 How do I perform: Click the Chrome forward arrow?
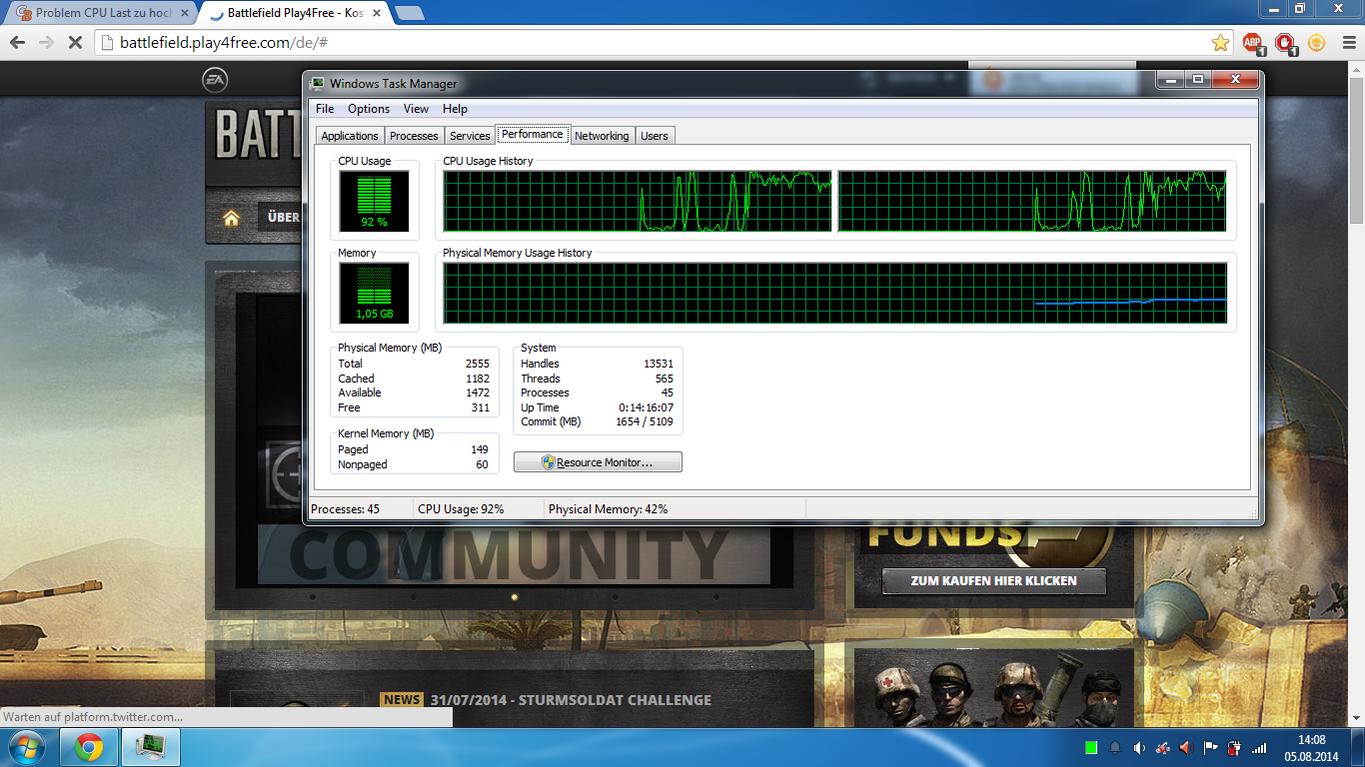point(46,43)
